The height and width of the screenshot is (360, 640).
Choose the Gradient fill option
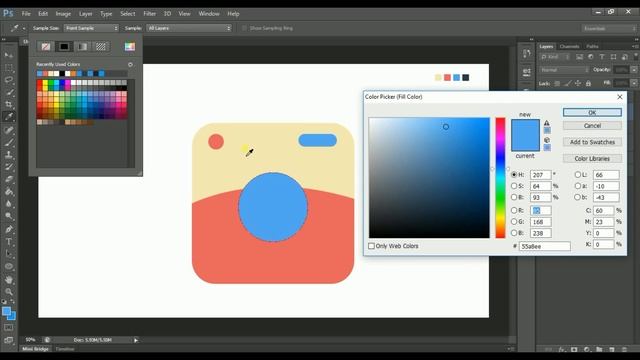pos(82,47)
